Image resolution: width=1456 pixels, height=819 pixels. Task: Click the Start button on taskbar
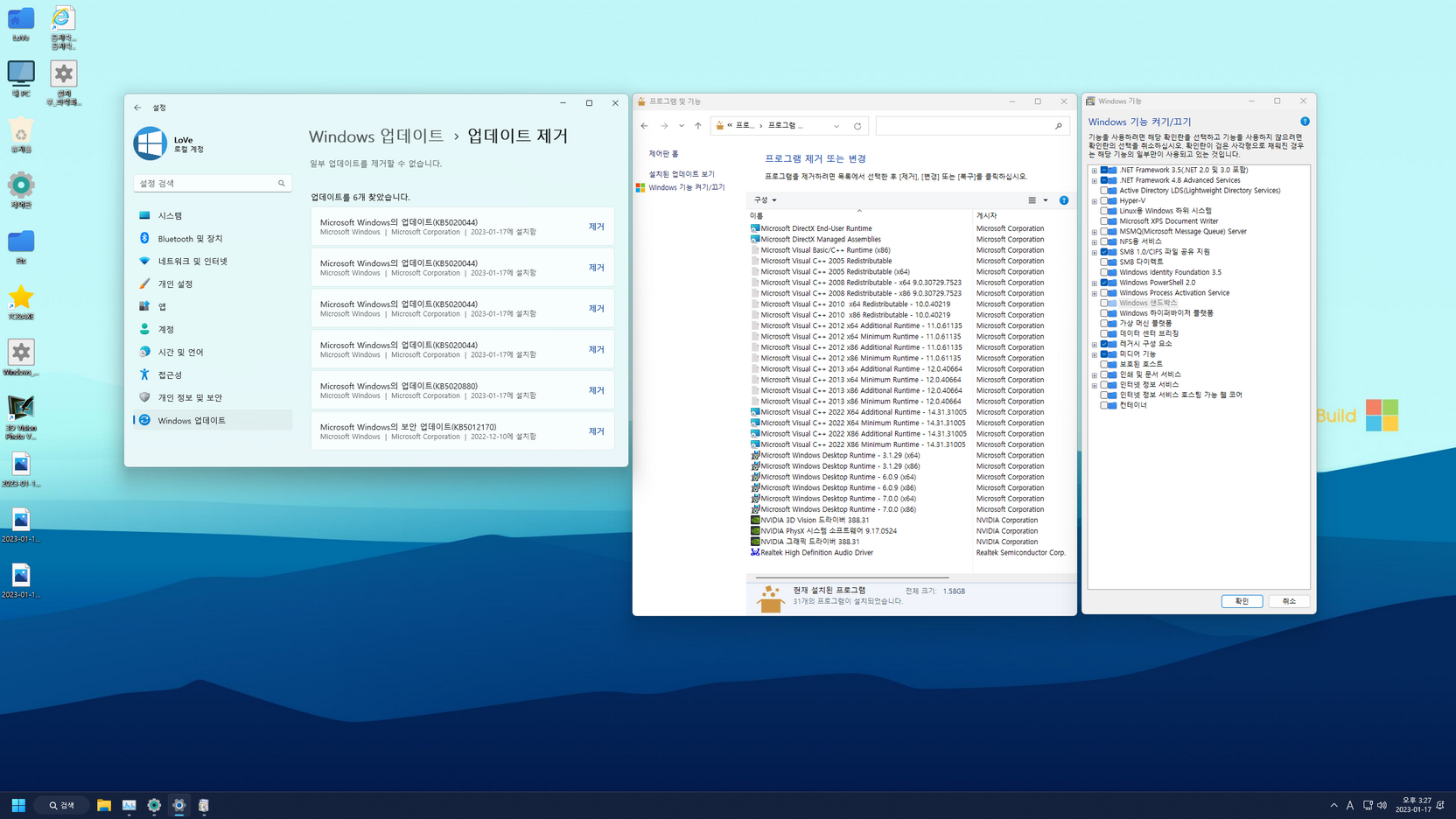click(18, 805)
